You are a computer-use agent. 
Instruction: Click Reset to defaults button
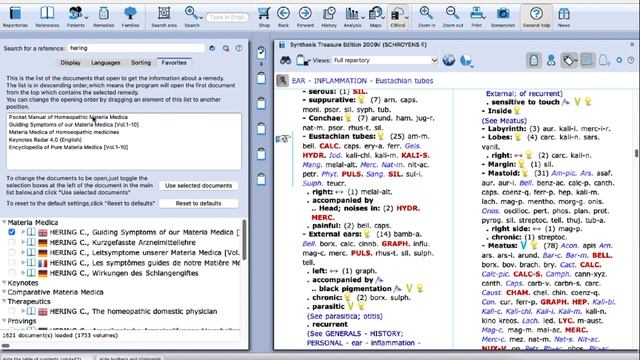pyautogui.click(x=198, y=203)
